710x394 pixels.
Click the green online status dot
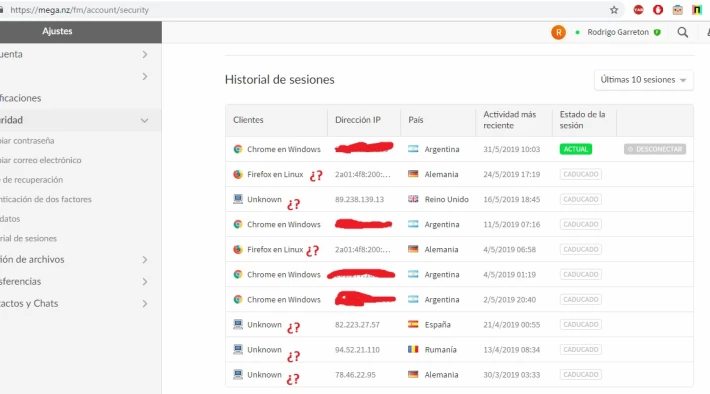point(577,32)
